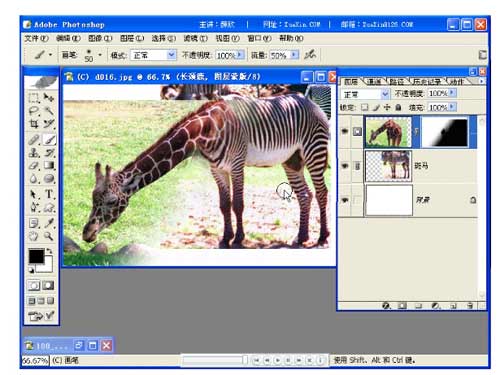Select the Hand tool
The height and width of the screenshot is (375, 500).
coord(34,236)
